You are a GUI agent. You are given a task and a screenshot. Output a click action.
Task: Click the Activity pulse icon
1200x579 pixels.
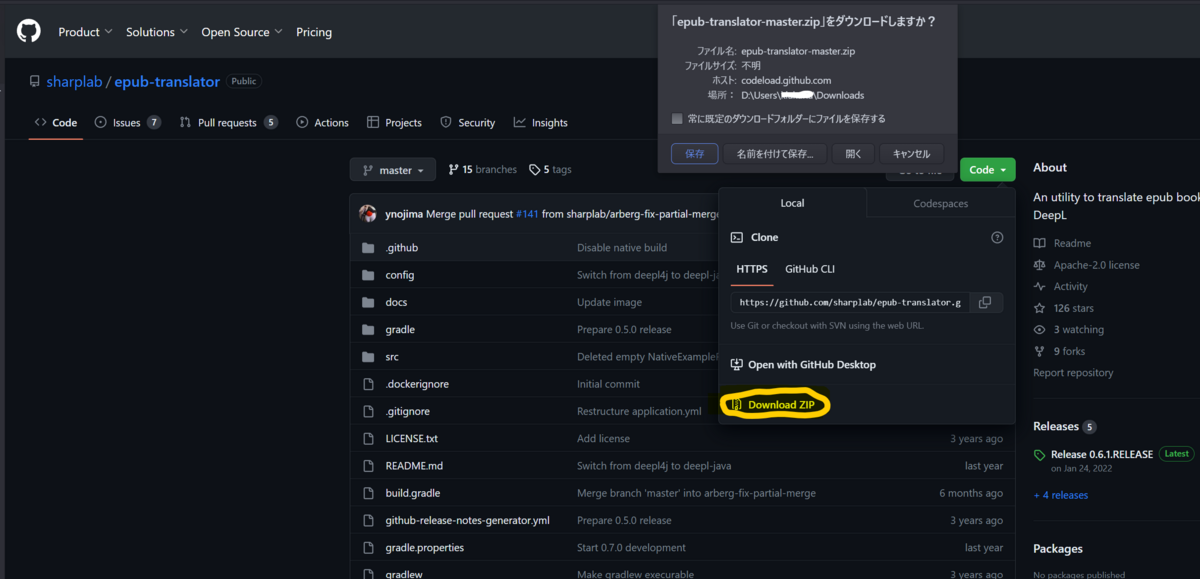point(1040,287)
